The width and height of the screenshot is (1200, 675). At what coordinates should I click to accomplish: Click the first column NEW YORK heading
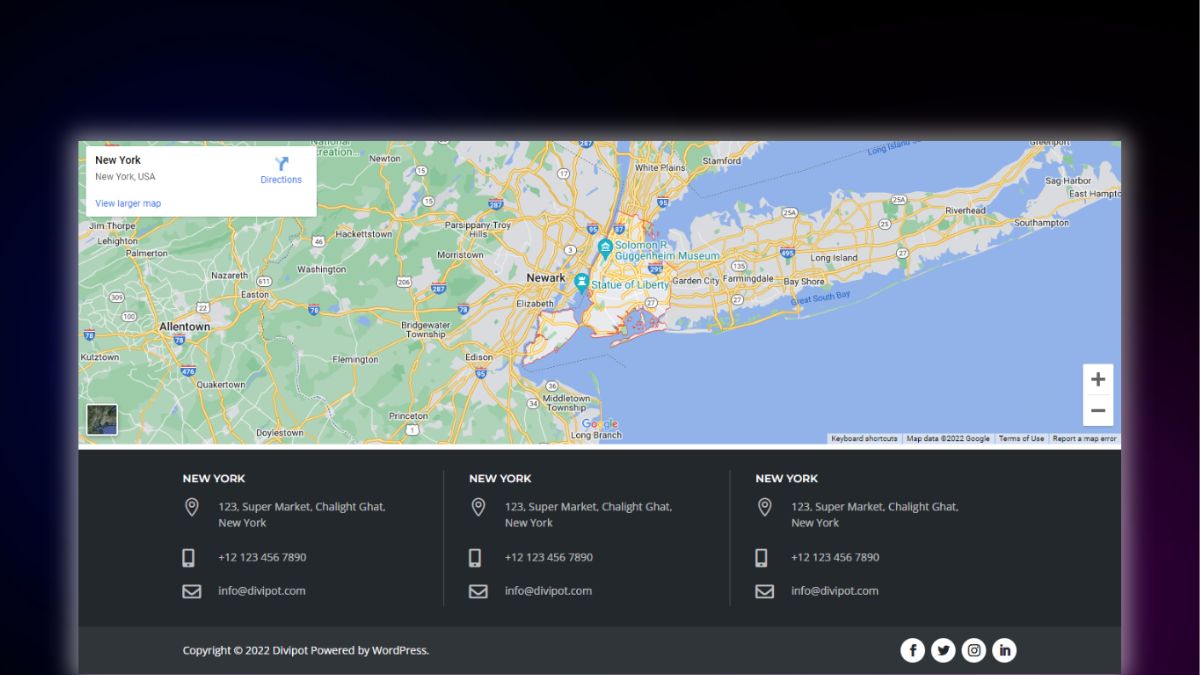pos(214,478)
